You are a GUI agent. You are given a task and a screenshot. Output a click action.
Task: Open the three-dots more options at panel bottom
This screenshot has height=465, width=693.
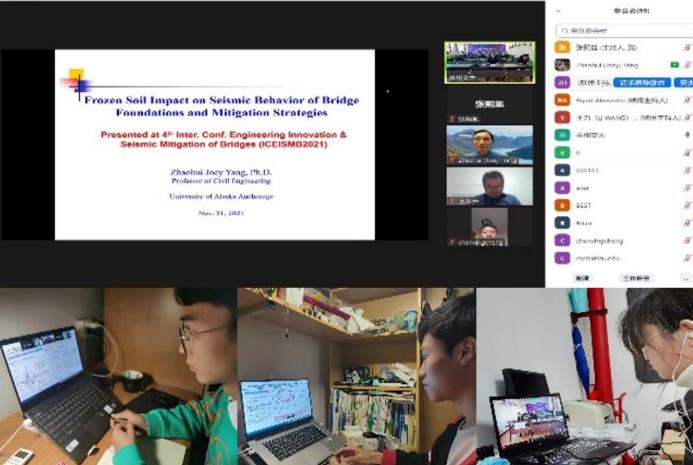click(x=685, y=278)
